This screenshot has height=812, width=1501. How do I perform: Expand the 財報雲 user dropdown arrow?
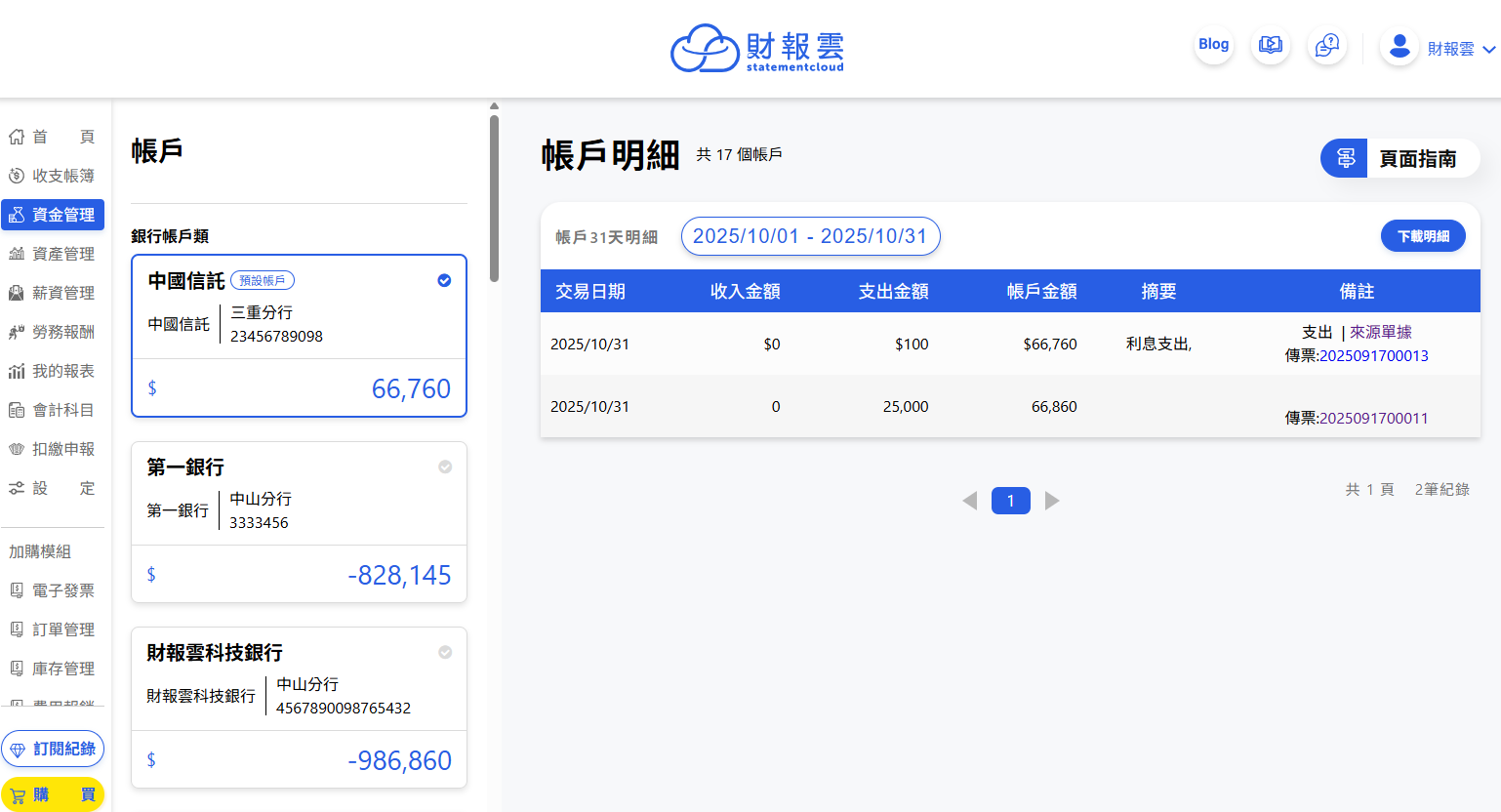(1488, 49)
